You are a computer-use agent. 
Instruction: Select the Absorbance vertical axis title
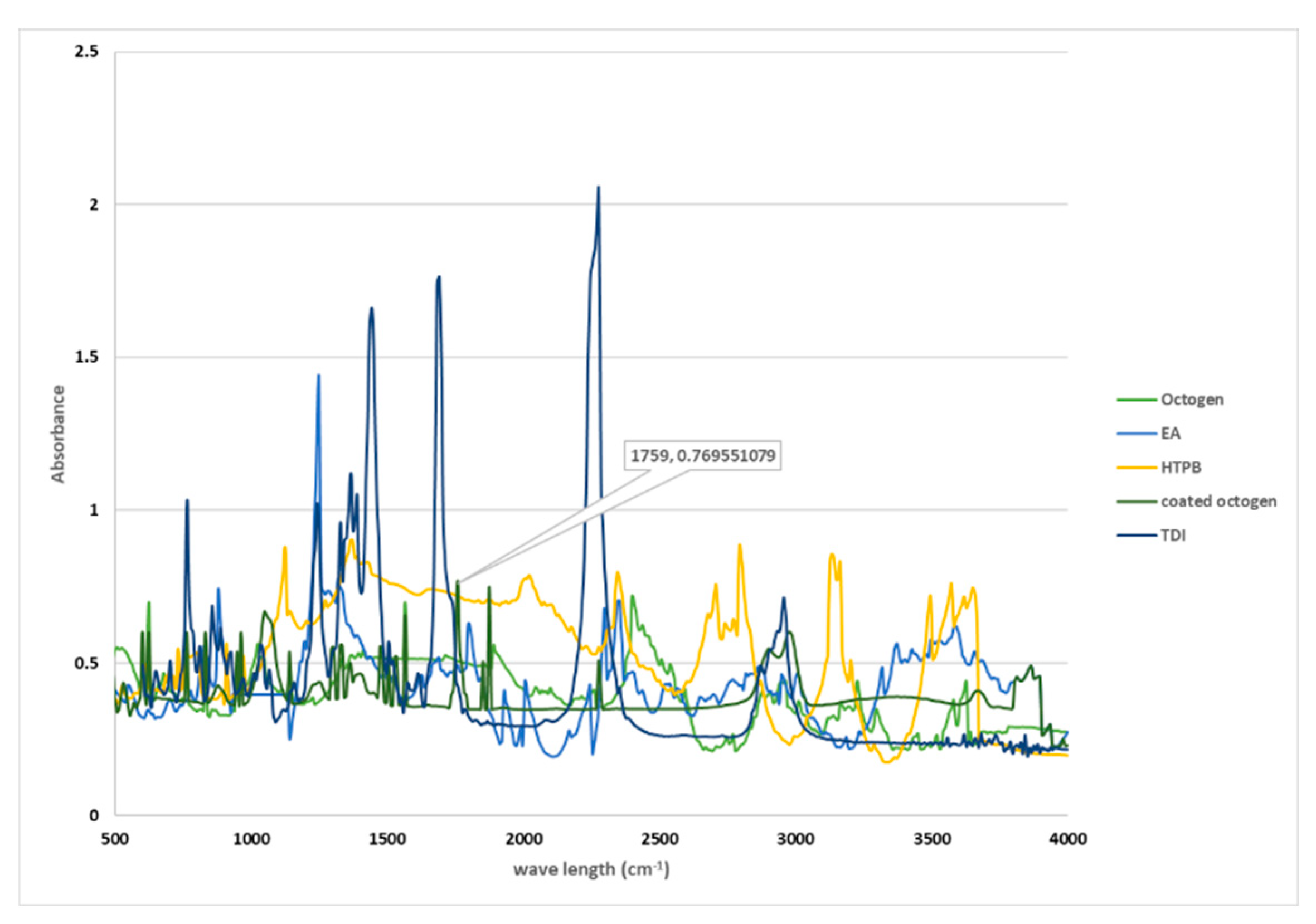coord(58,434)
